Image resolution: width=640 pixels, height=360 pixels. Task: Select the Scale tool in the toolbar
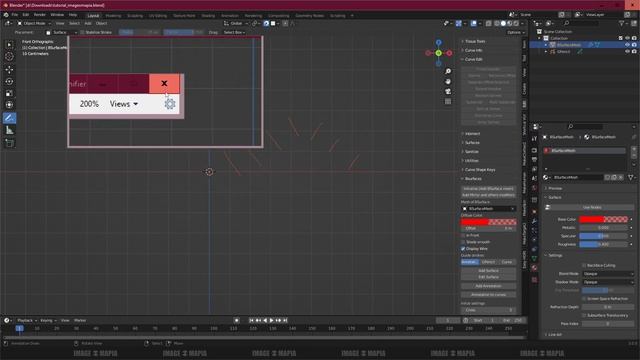coord(9,93)
